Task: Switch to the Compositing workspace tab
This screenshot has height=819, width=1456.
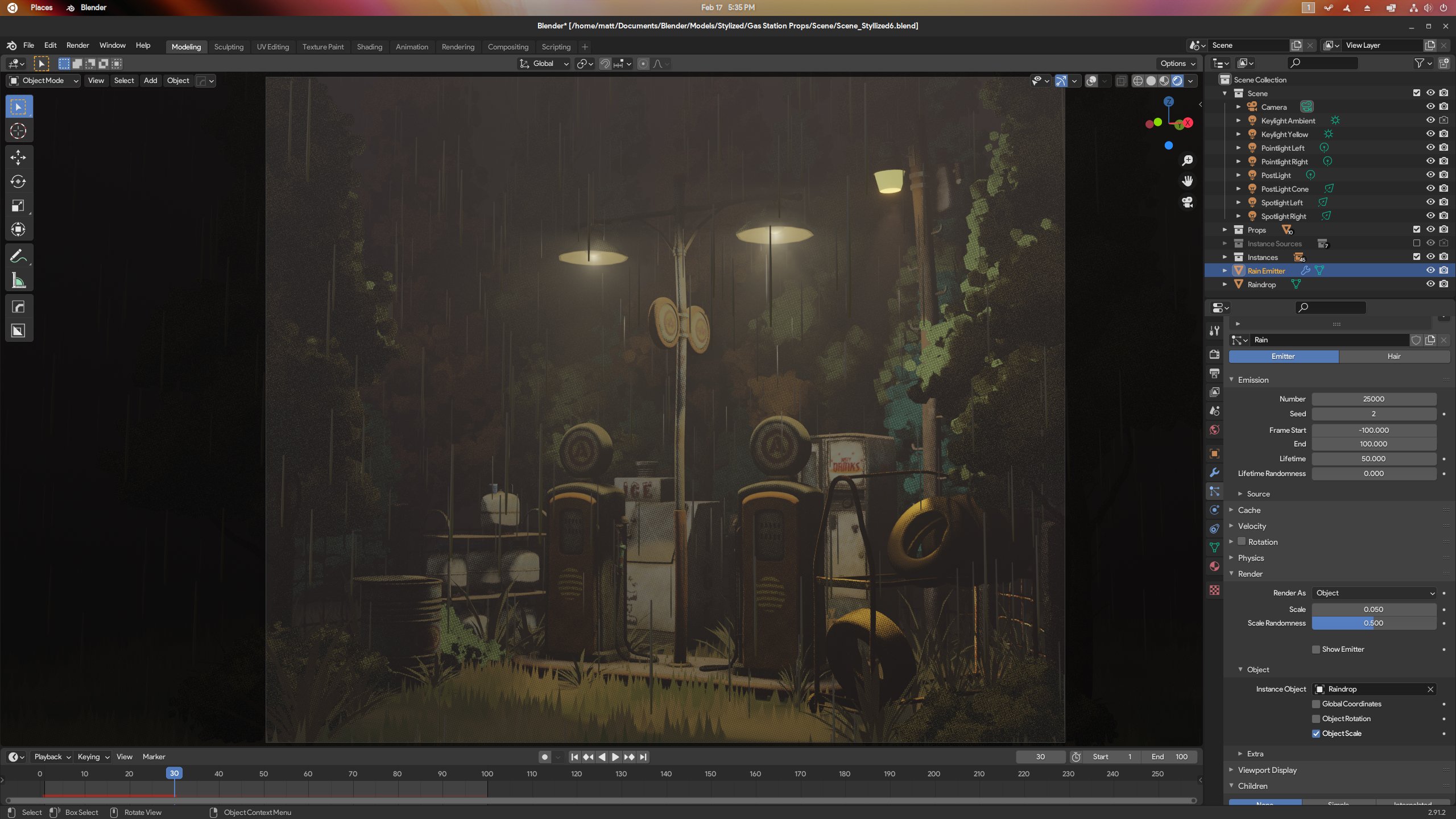Action: pos(508,47)
